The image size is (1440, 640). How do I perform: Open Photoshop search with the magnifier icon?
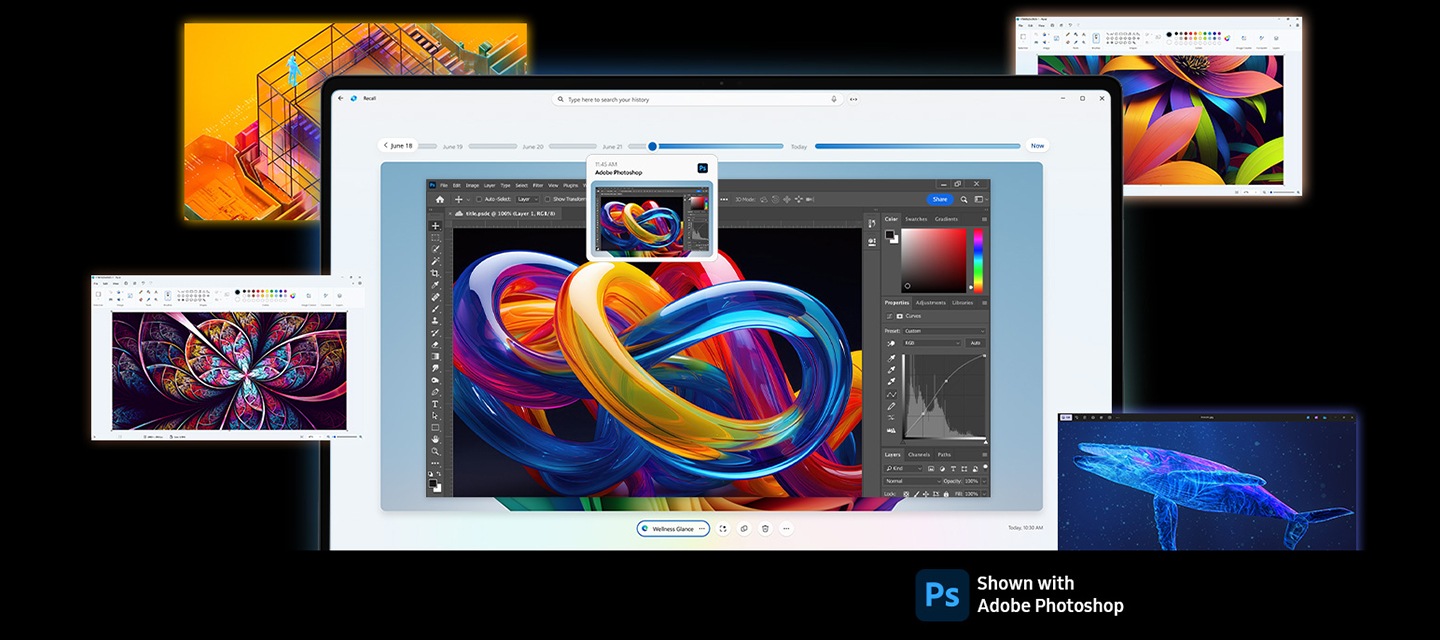point(964,199)
